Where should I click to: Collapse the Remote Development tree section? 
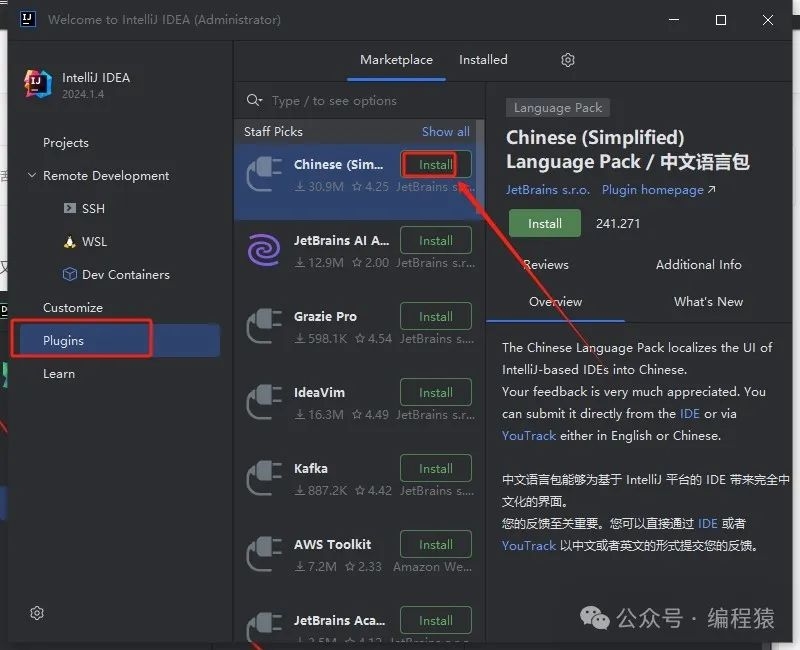click(30, 176)
